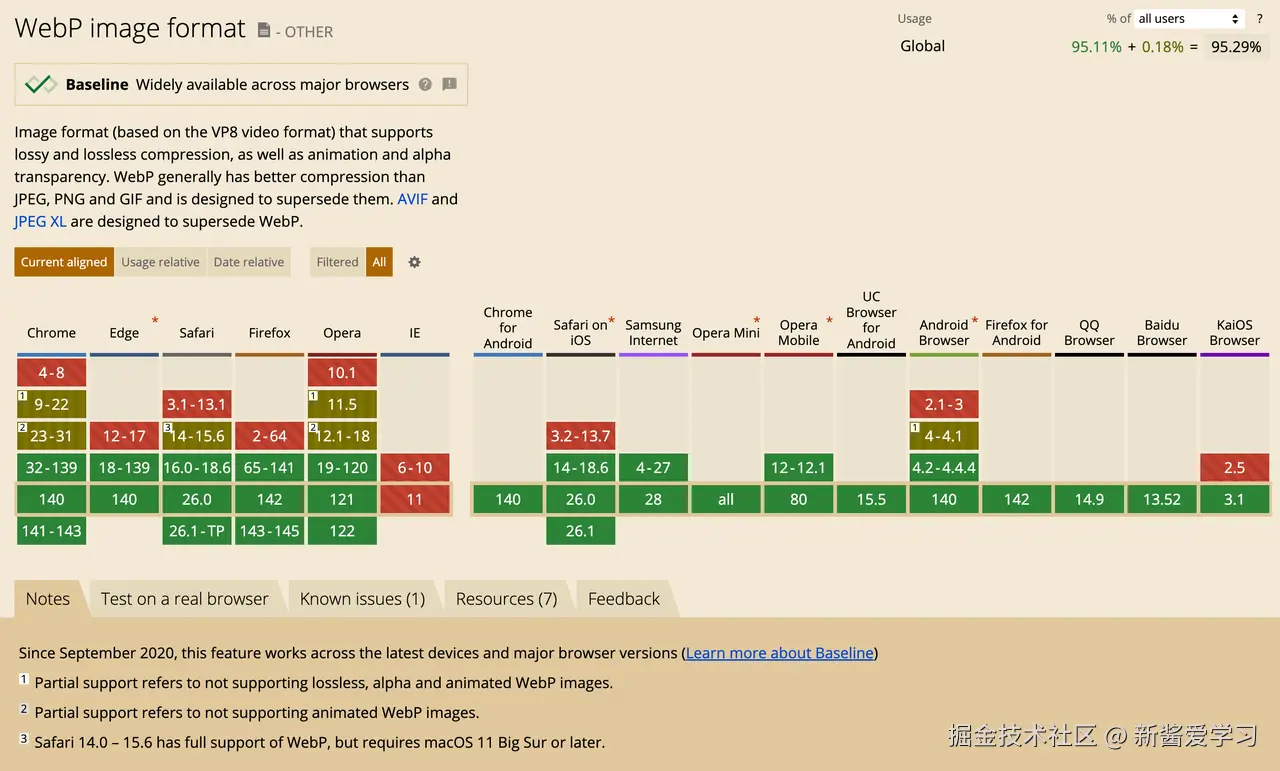Click Opera version 122 cell
1280x771 pixels.
click(x=342, y=531)
